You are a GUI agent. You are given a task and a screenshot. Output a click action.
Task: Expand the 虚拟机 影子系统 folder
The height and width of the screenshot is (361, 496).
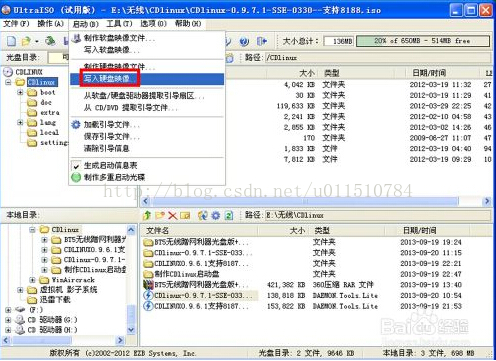[x=20, y=290]
